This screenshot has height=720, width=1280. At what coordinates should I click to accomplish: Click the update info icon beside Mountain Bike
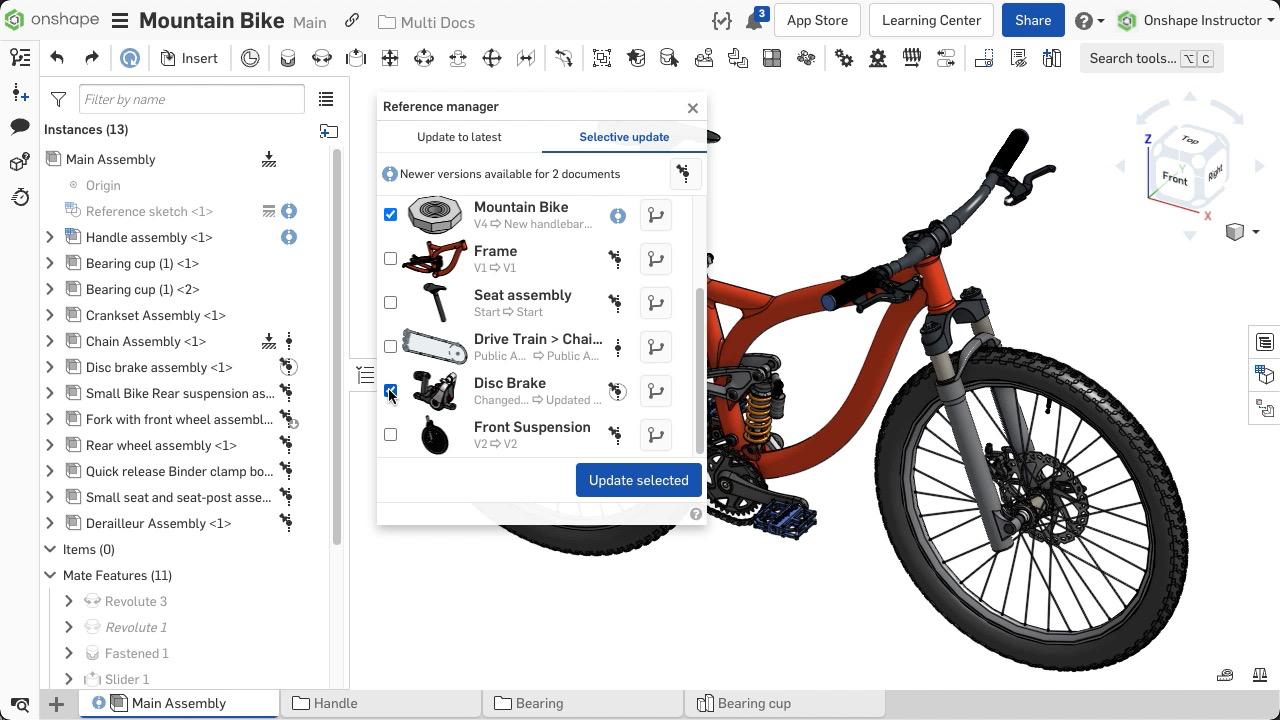617,215
